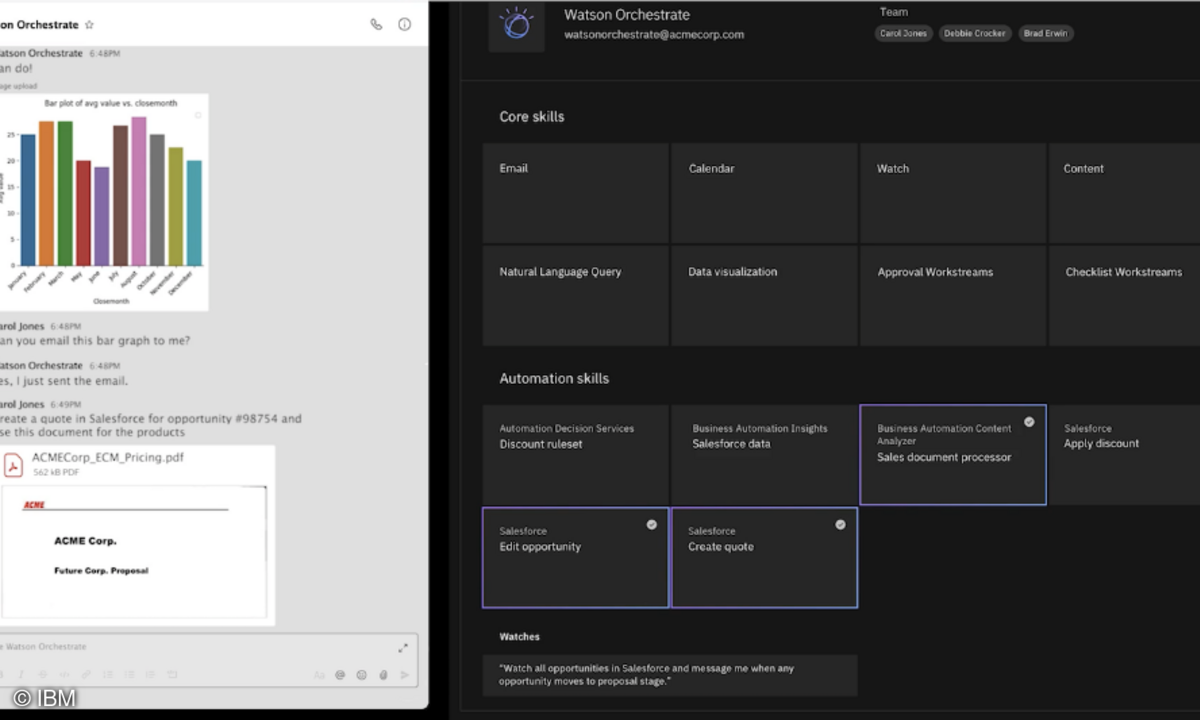Start a call in Watson Orchestrate chat
1200x720 pixels.
[x=376, y=24]
